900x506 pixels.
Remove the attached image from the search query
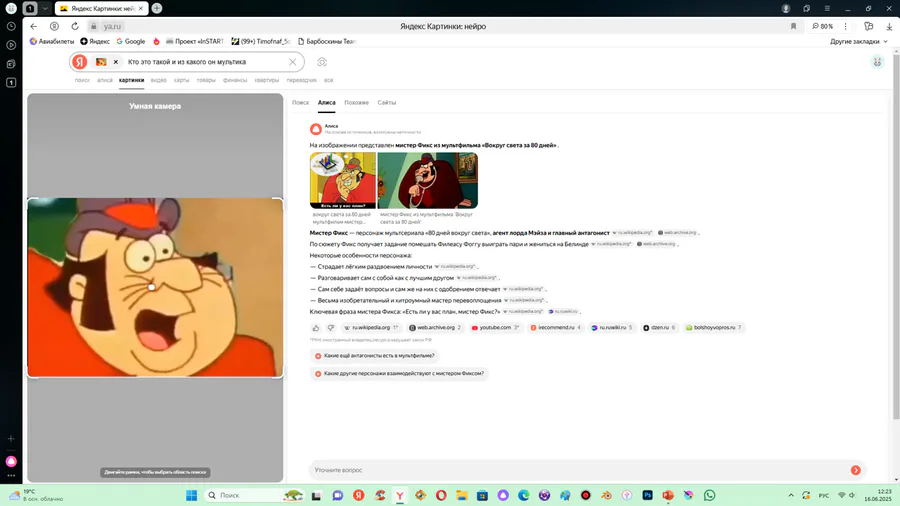pyautogui.click(x=115, y=62)
